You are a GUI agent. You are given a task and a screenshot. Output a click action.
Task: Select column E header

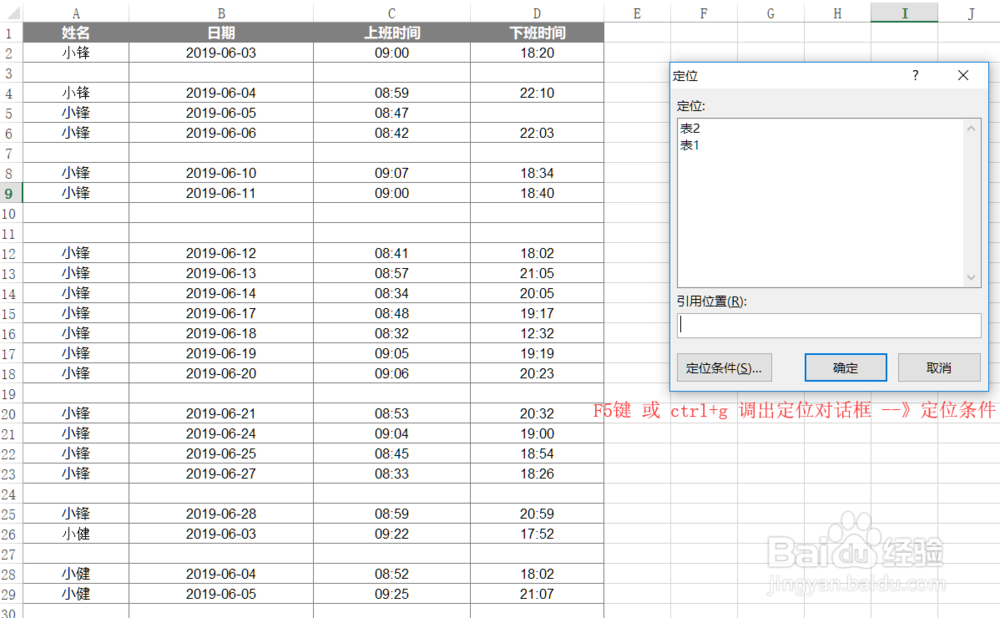pos(637,13)
